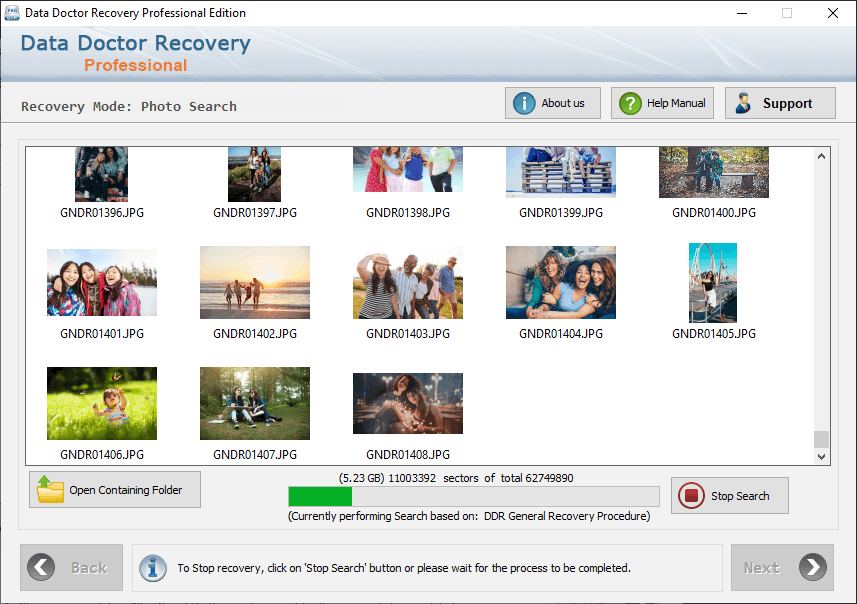857x604 pixels.
Task: Close the Data Doctor Recovery window
Action: tap(832, 13)
